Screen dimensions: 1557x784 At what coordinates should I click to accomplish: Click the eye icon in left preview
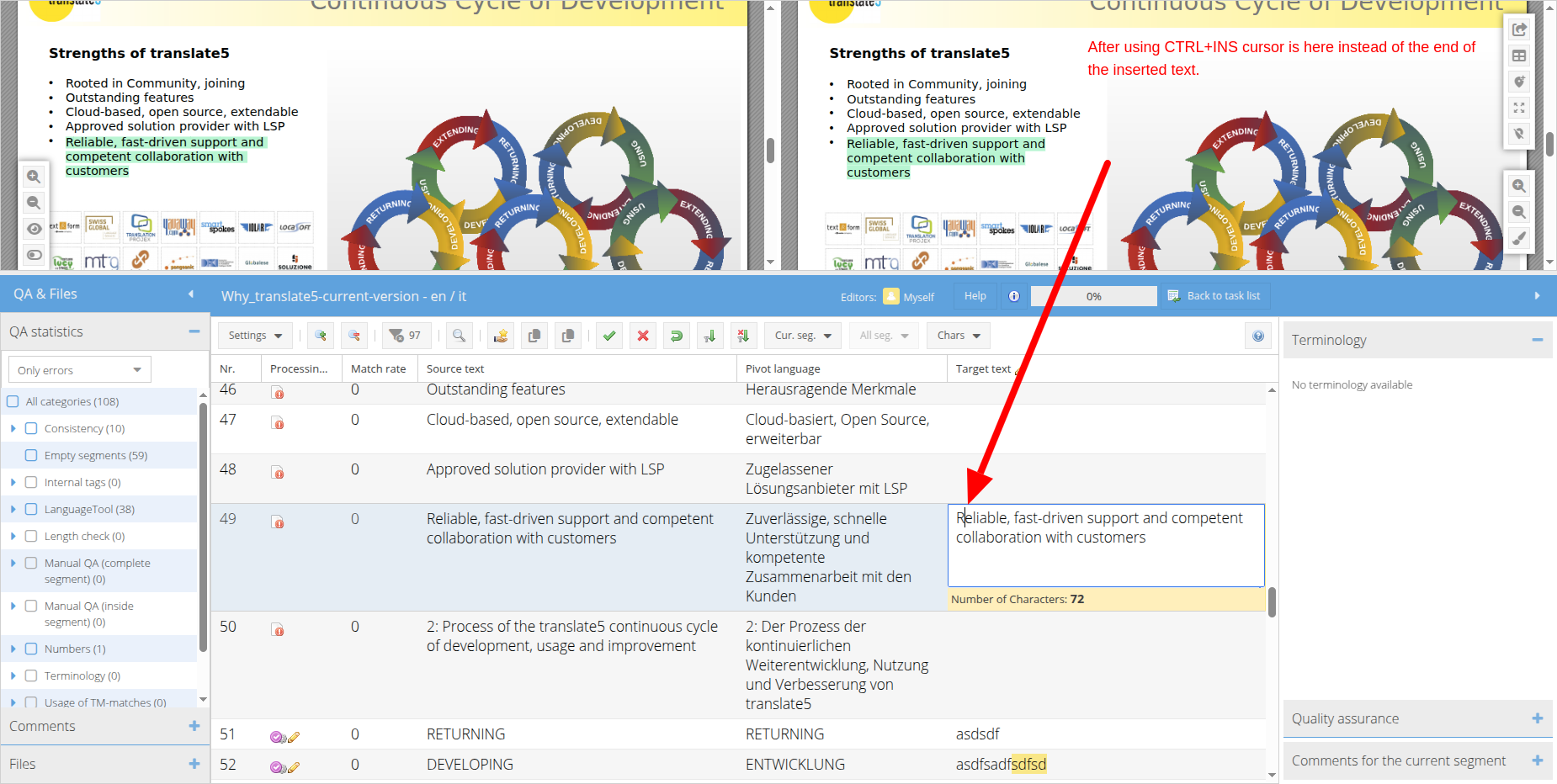pos(34,229)
